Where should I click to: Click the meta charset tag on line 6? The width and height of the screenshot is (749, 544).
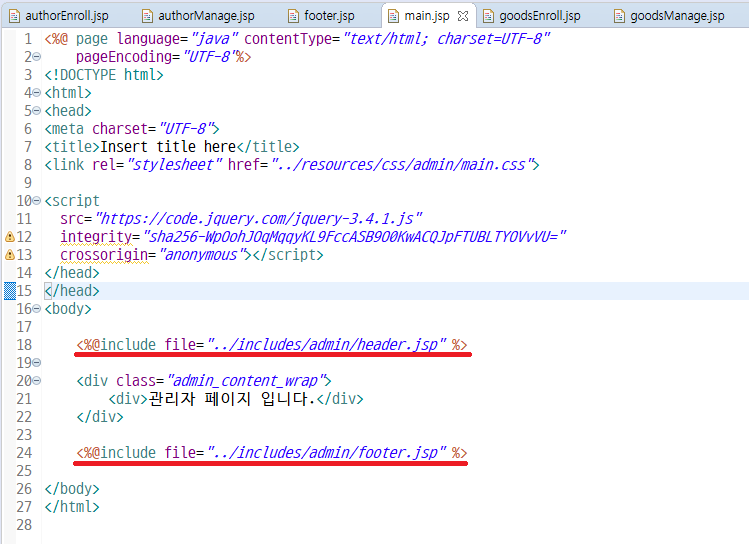tap(132, 129)
